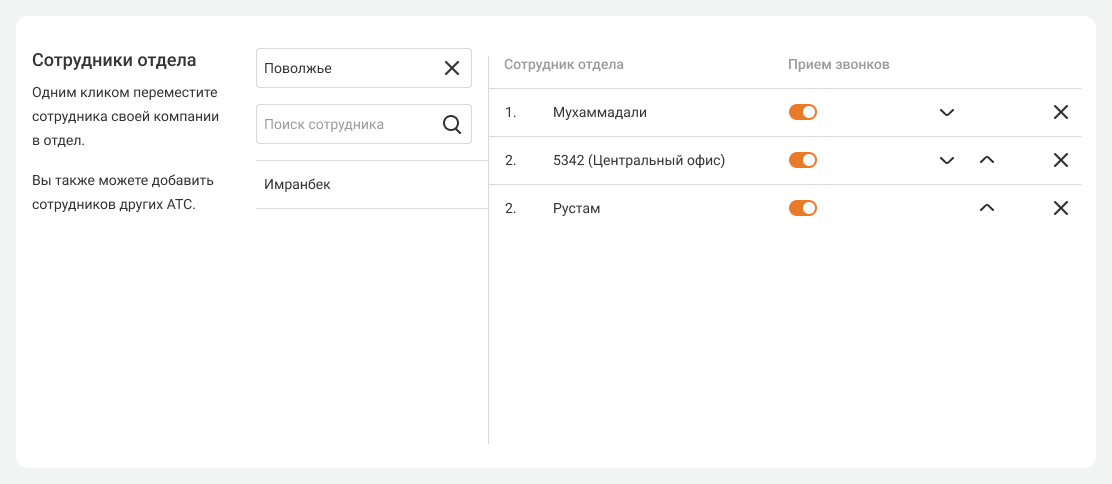Remove 5342 (Центральный офис) from the list

[1061, 160]
